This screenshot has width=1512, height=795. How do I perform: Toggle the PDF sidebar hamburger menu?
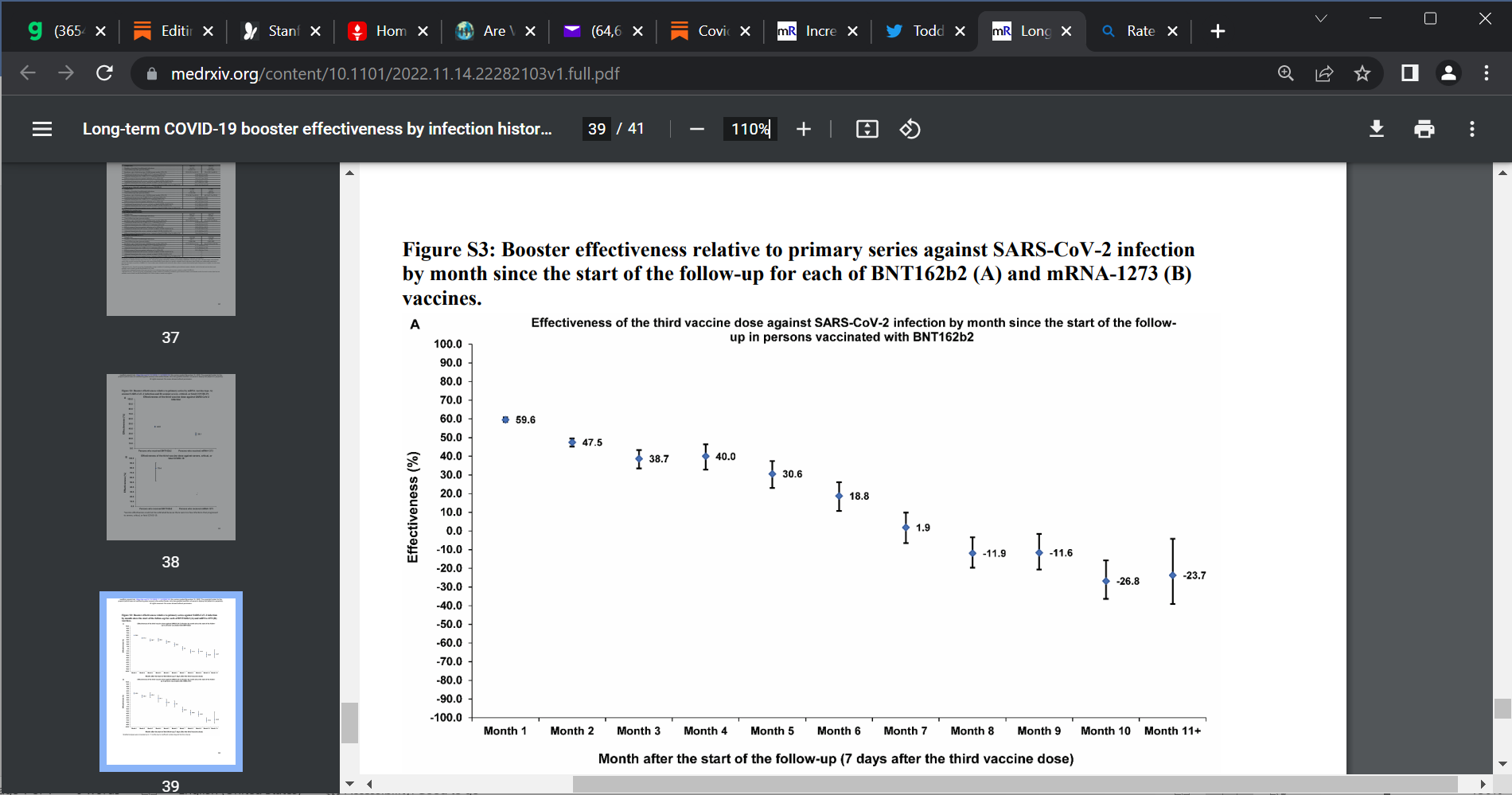pyautogui.click(x=42, y=129)
